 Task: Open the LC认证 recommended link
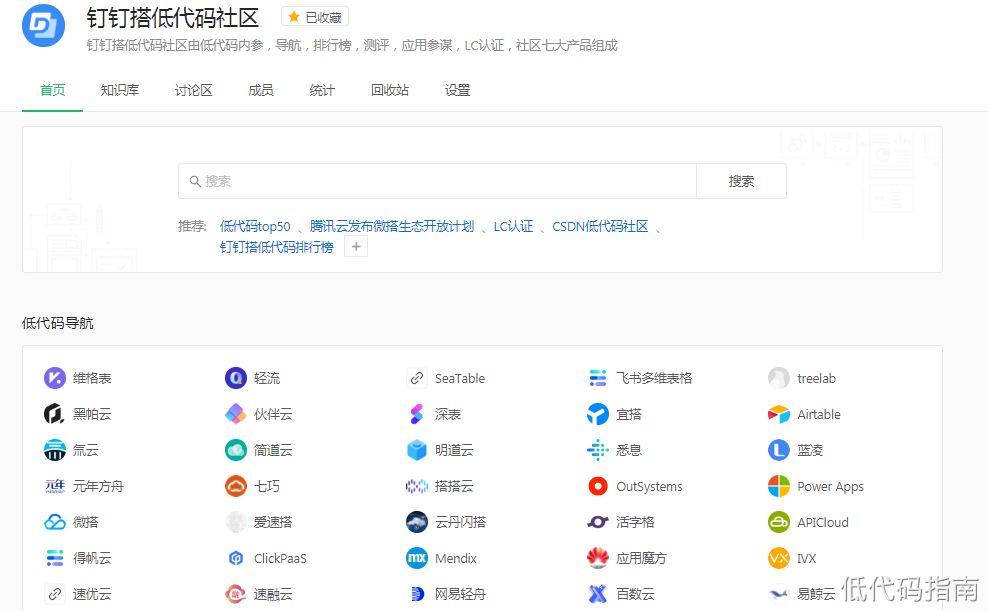pyautogui.click(x=513, y=226)
